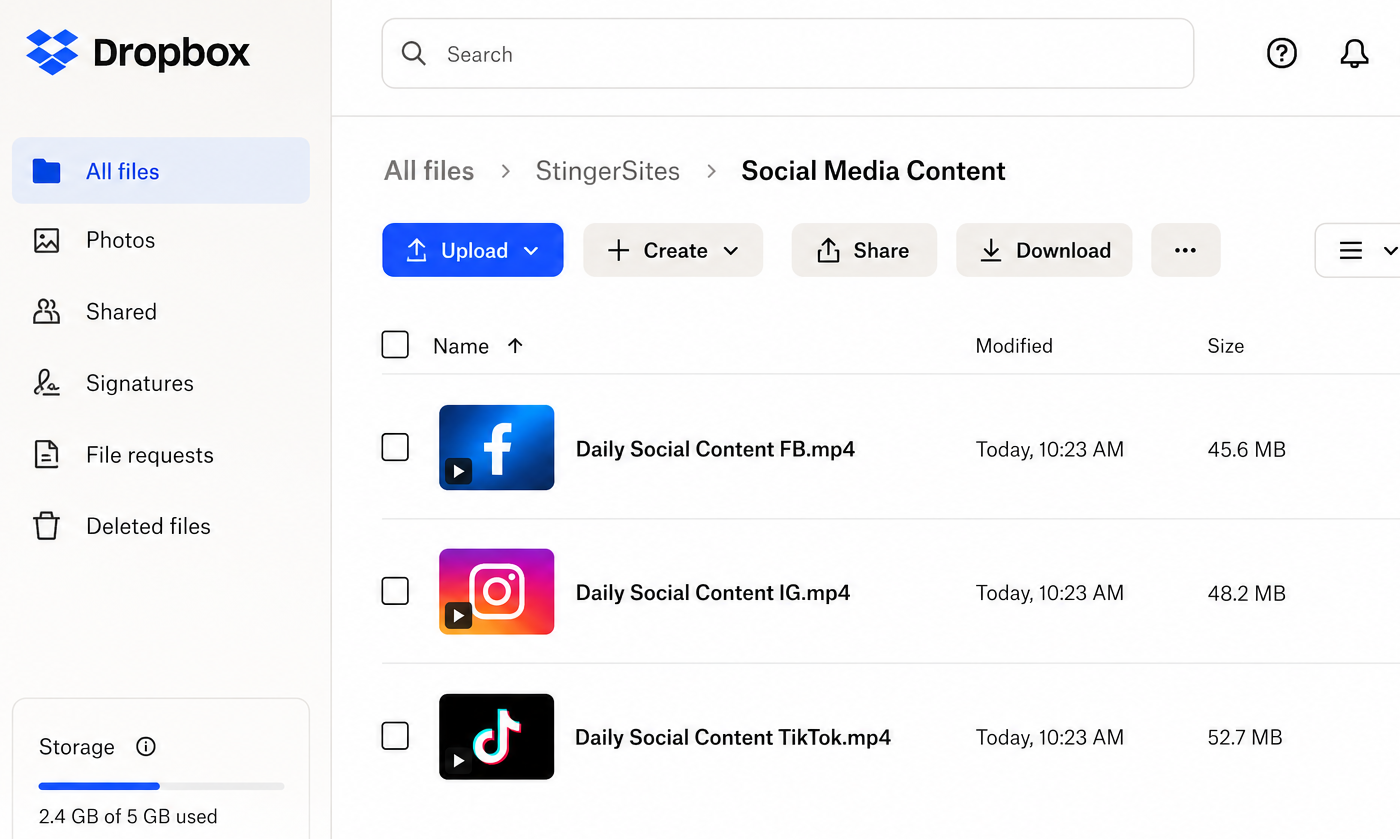Screen dimensions: 1400x839
Task: Click the storage usage progress bar
Action: 161,786
